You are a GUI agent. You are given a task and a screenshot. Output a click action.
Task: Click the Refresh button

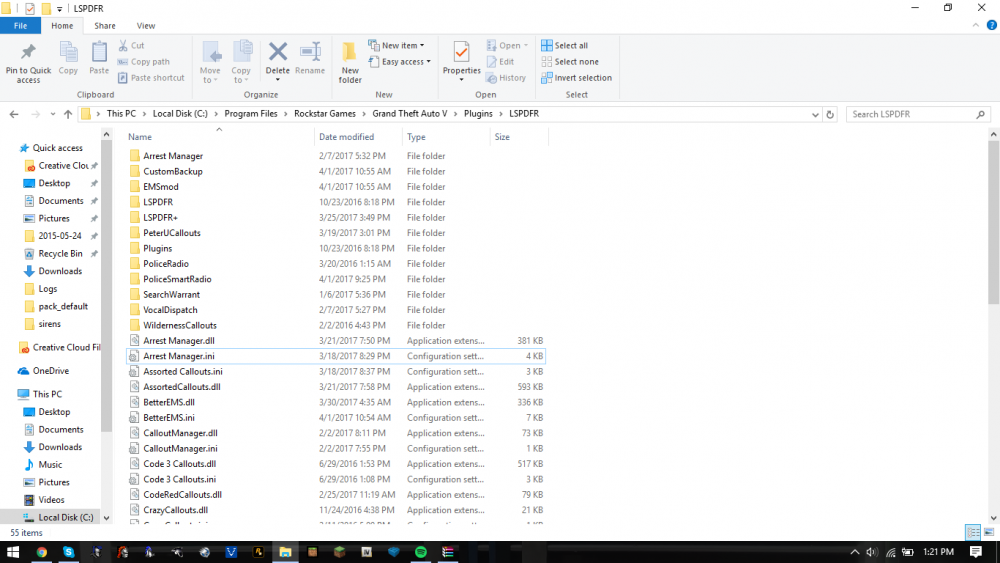830,115
